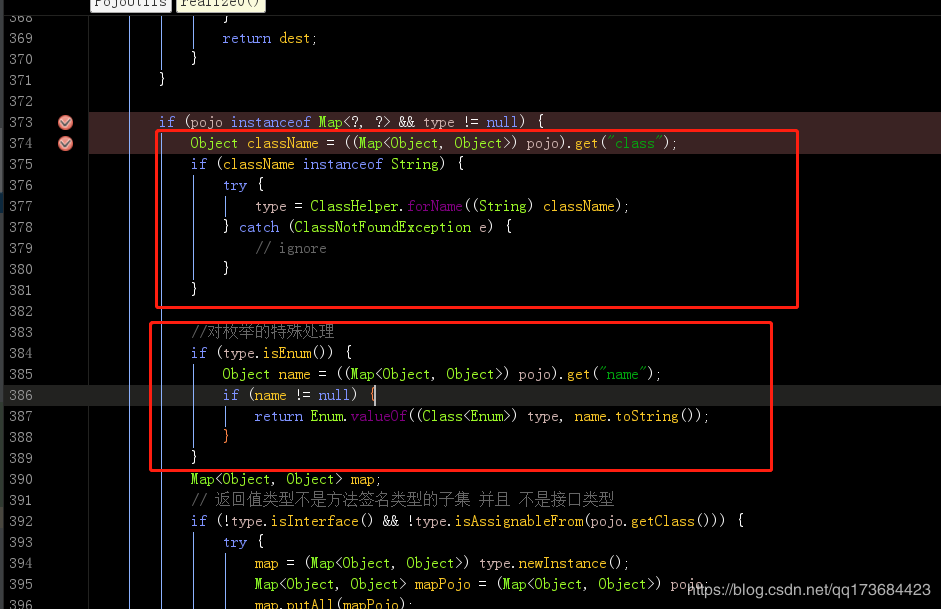Click the 'try' keyword on line 393
This screenshot has height=609, width=941.
tap(235, 542)
